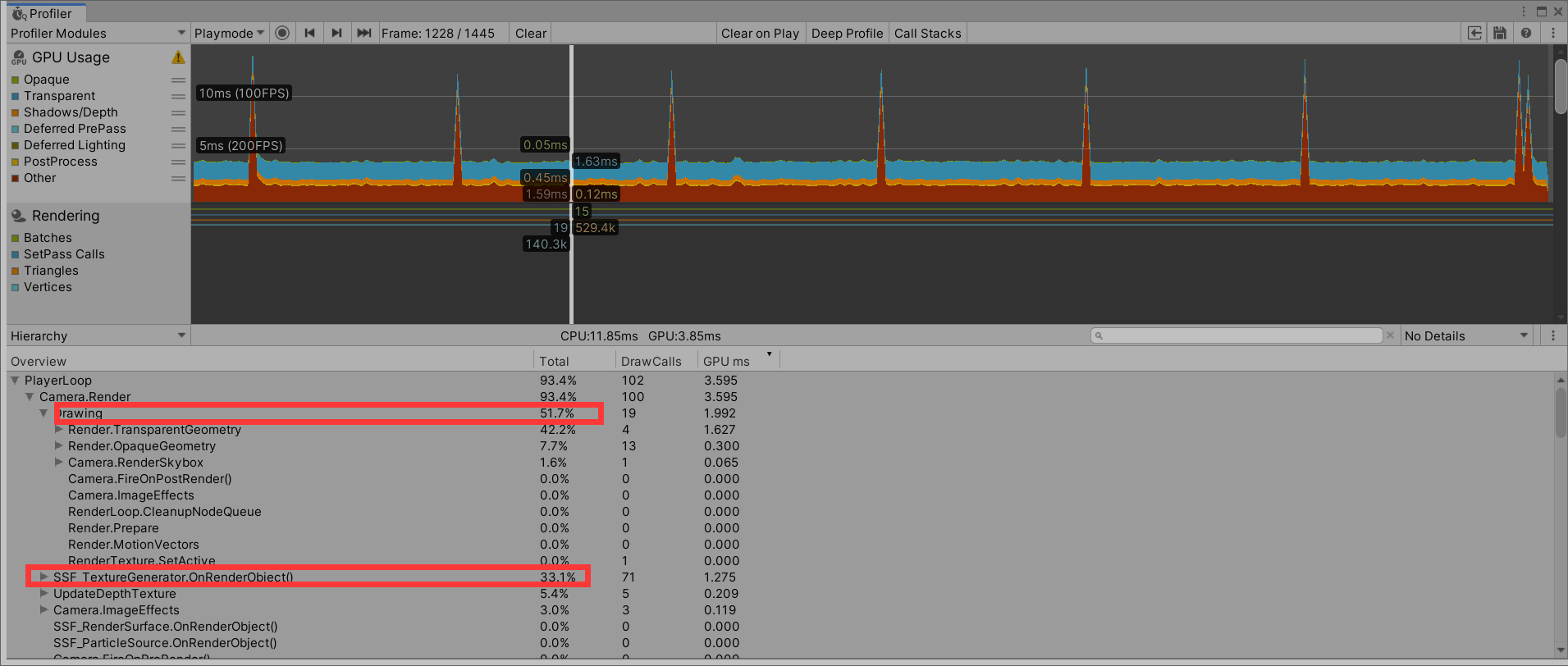
Task: Clear the search field with X
Action: coord(1390,335)
